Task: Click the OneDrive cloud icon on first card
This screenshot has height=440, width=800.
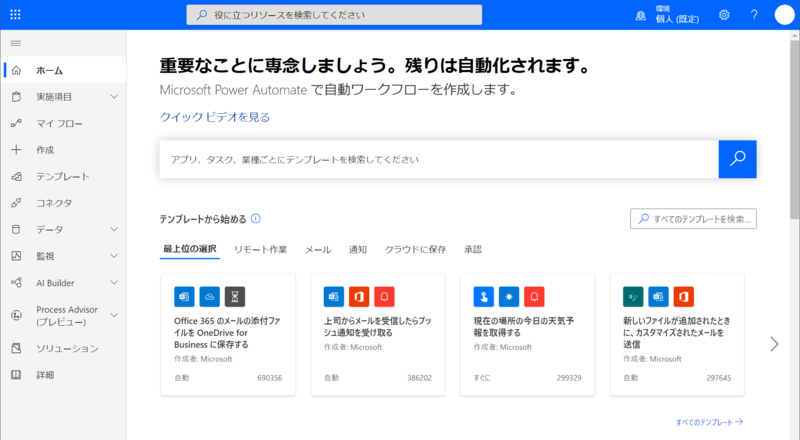Action: tap(209, 297)
